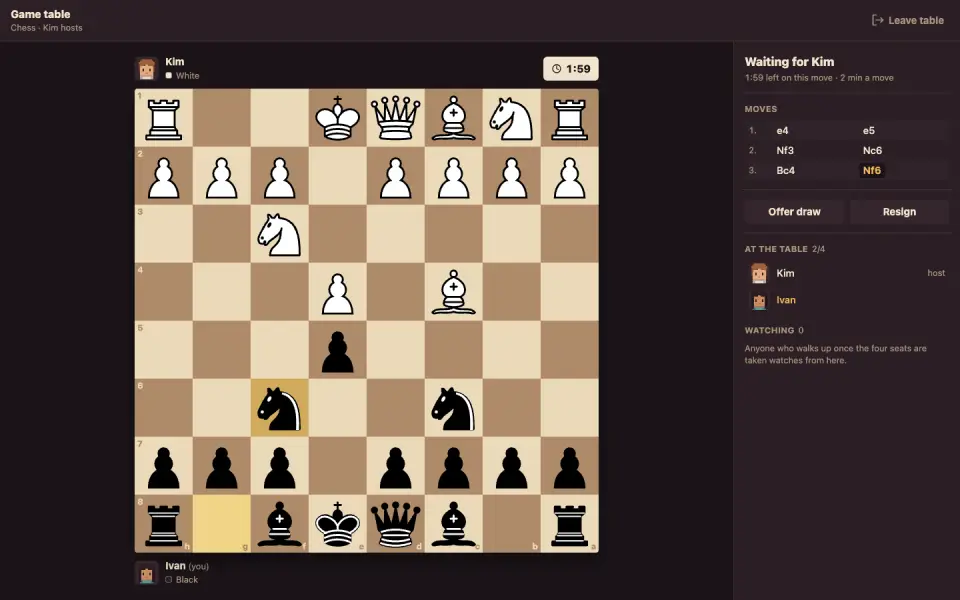Click the black pawn on b7
This screenshot has height=600, width=960.
pos(511,468)
